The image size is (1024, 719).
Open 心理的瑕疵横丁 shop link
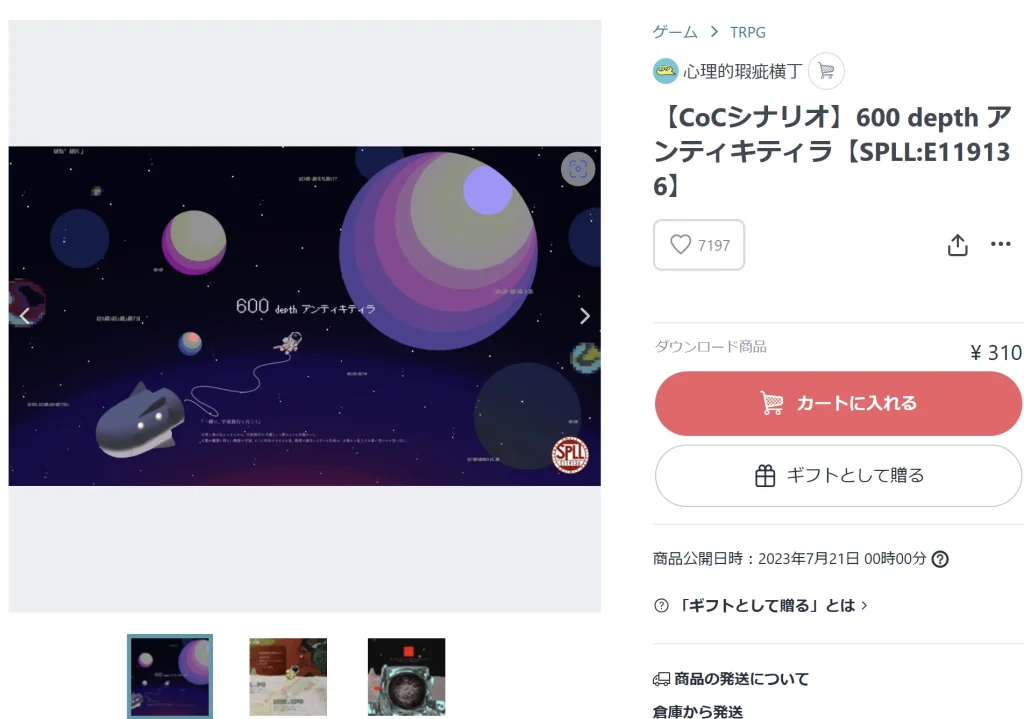point(743,71)
